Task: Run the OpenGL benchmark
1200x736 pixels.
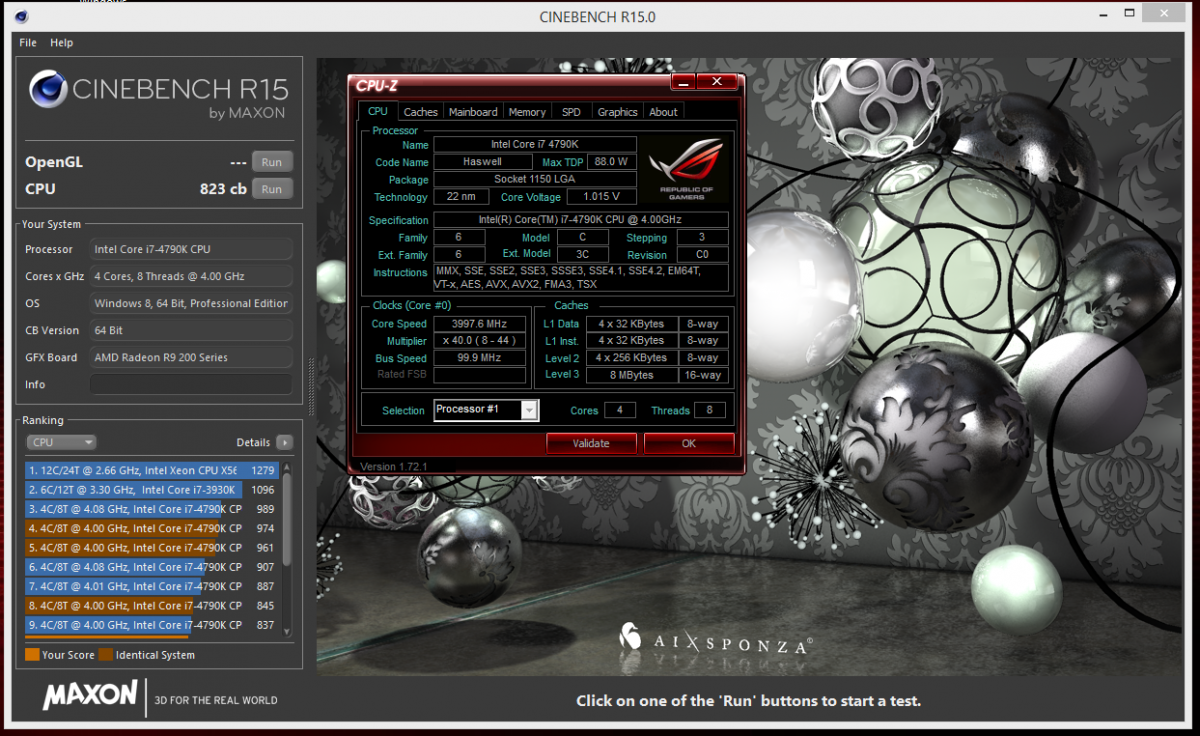Action: pos(272,162)
